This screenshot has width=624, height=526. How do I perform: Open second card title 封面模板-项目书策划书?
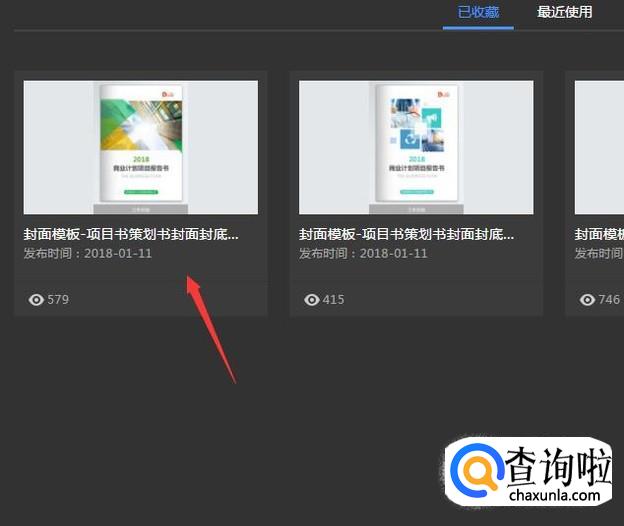[x=407, y=234]
